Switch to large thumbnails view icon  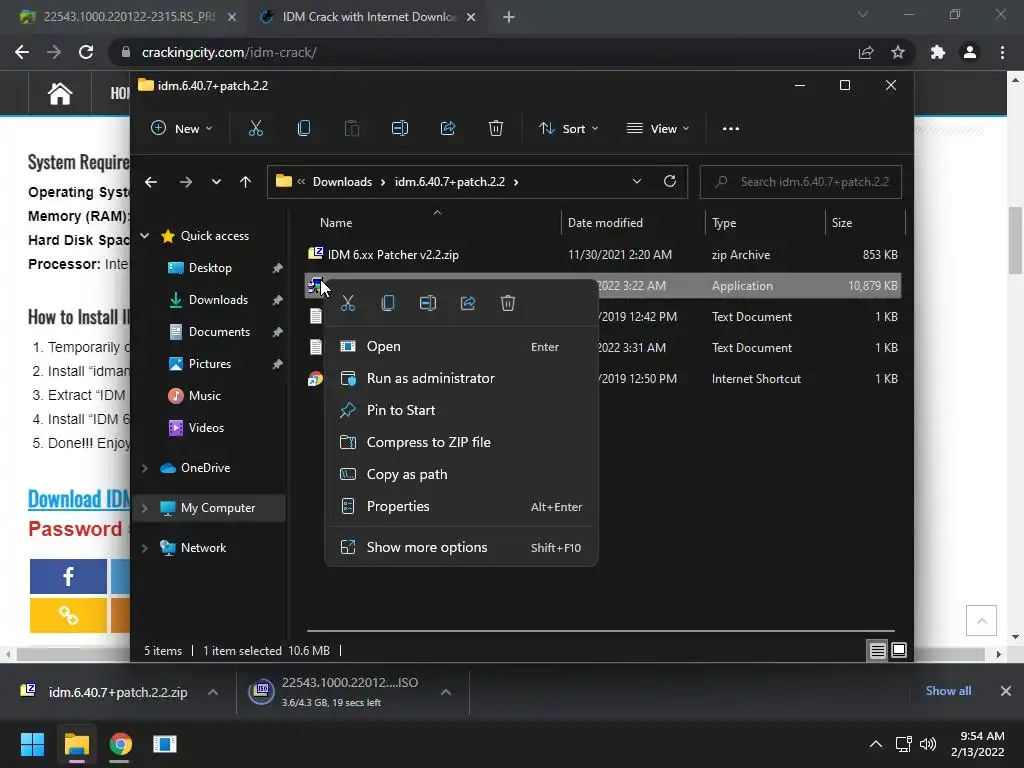899,650
